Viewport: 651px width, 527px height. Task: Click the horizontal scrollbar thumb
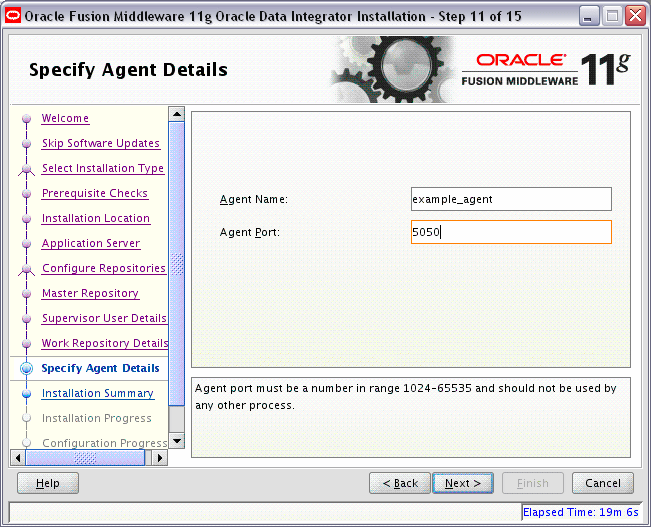coord(85,458)
